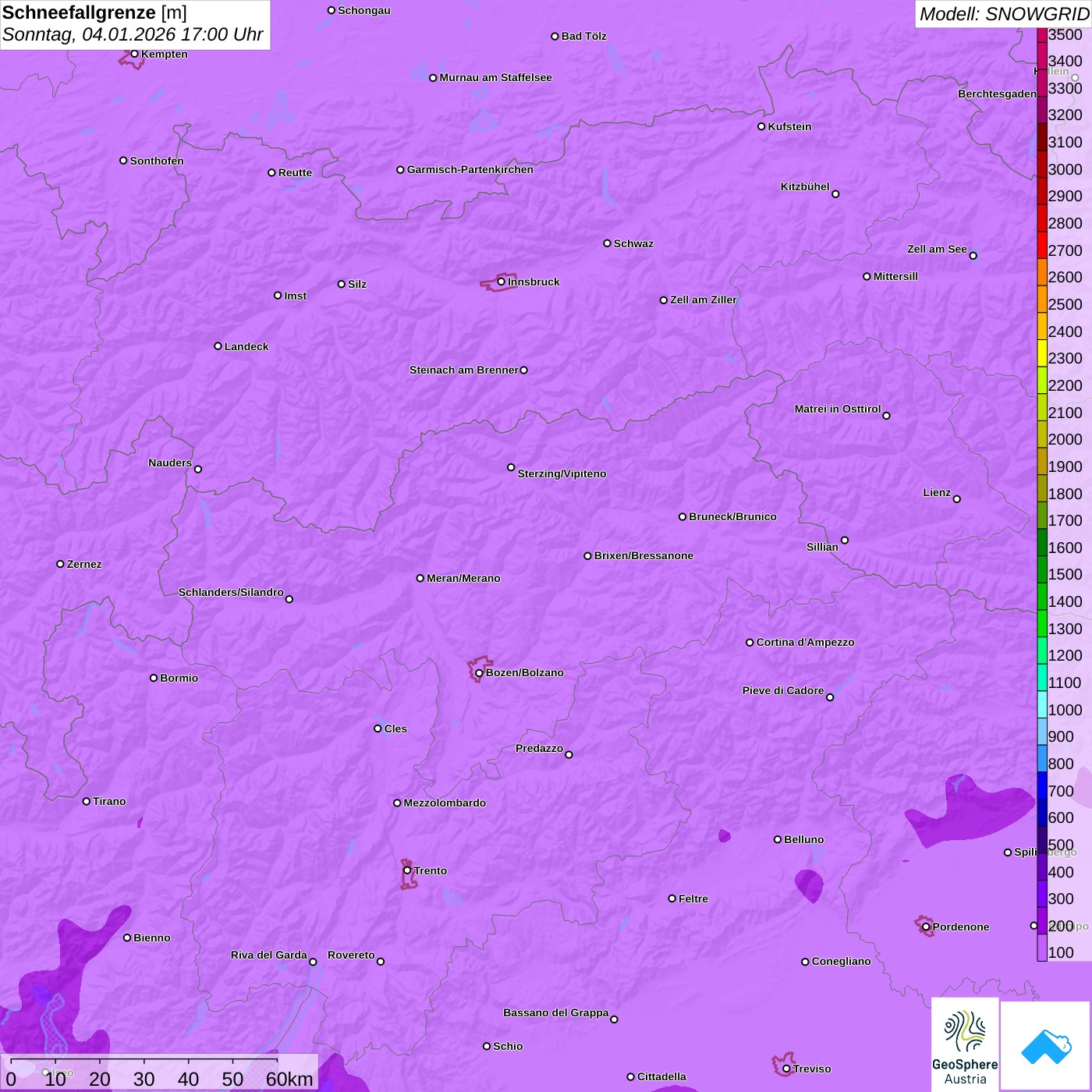Click the Berchtesgaden label
Screen dimensions: 1092x1092
coord(997,94)
